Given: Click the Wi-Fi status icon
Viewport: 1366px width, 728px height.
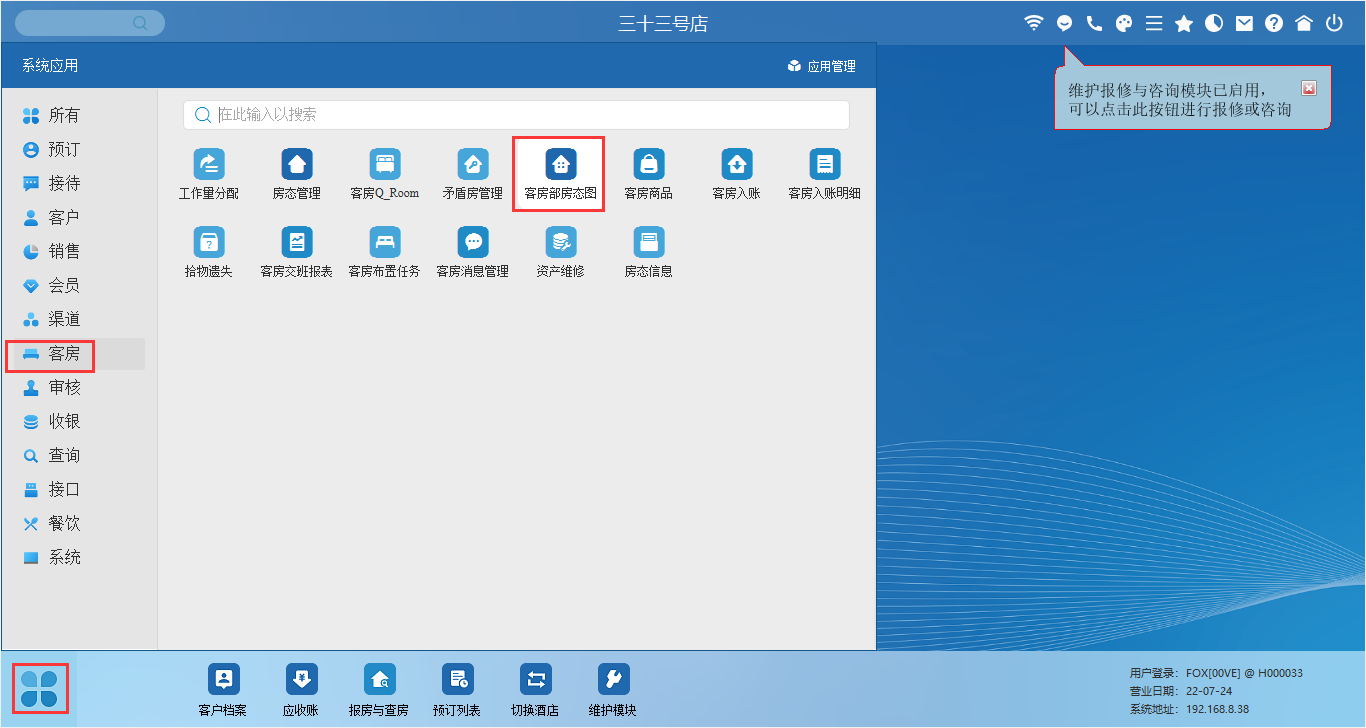Looking at the screenshot, I should (1034, 23).
